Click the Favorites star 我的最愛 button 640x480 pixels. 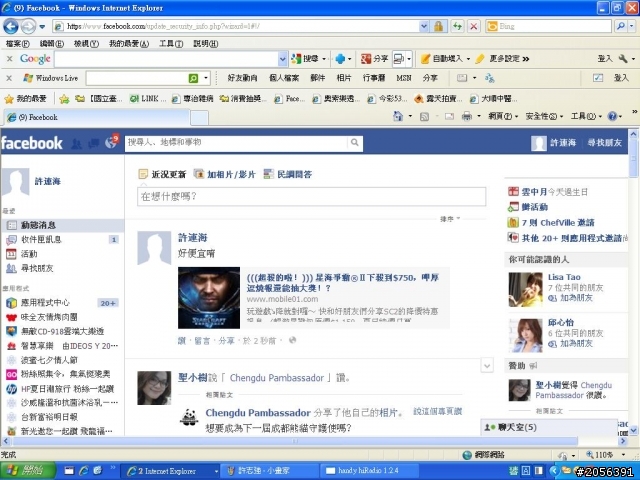(25, 98)
